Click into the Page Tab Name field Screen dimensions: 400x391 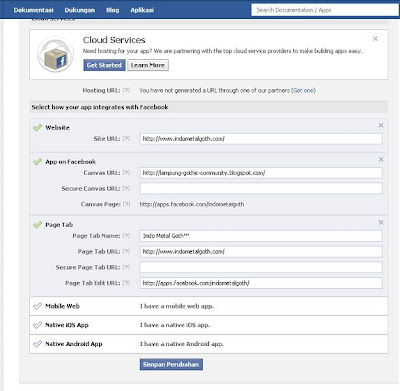(261, 236)
